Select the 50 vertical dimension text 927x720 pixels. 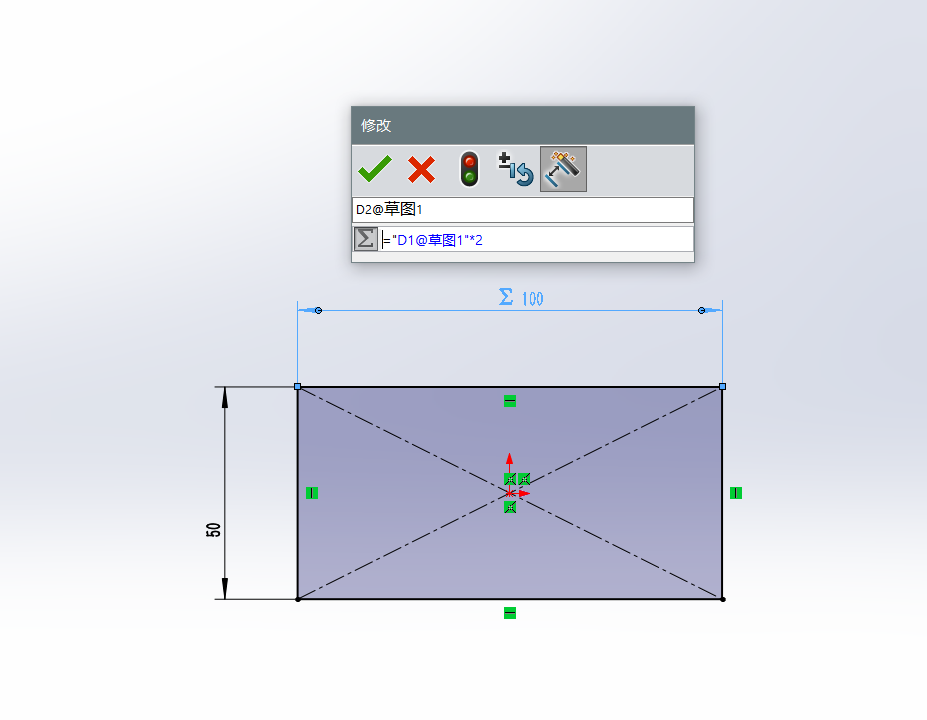[x=213, y=530]
